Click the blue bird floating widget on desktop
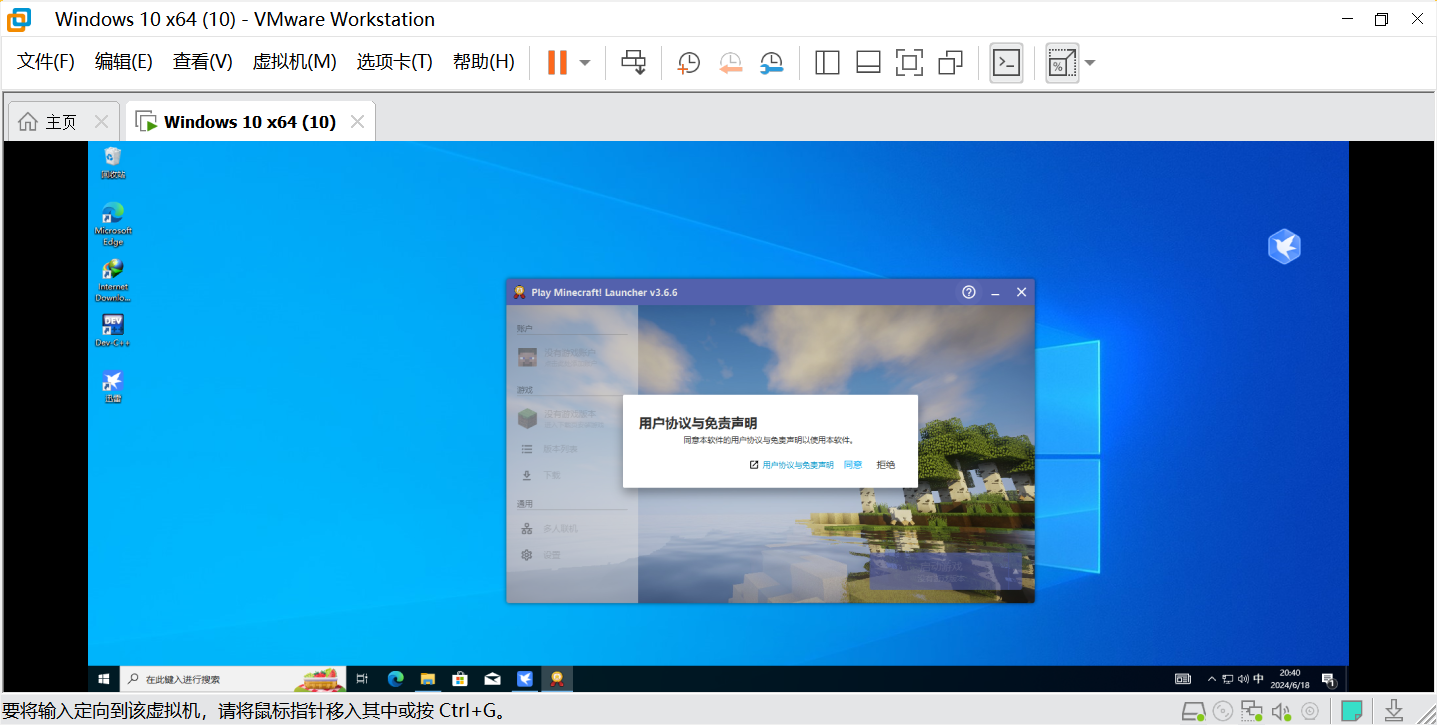Viewport: 1437px width, 725px height. 1284,246
